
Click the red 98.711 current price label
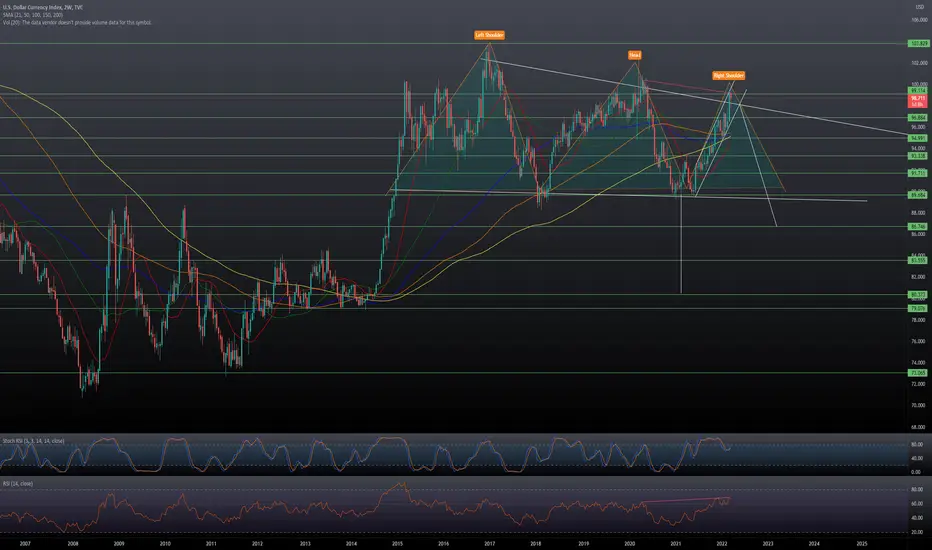click(918, 101)
